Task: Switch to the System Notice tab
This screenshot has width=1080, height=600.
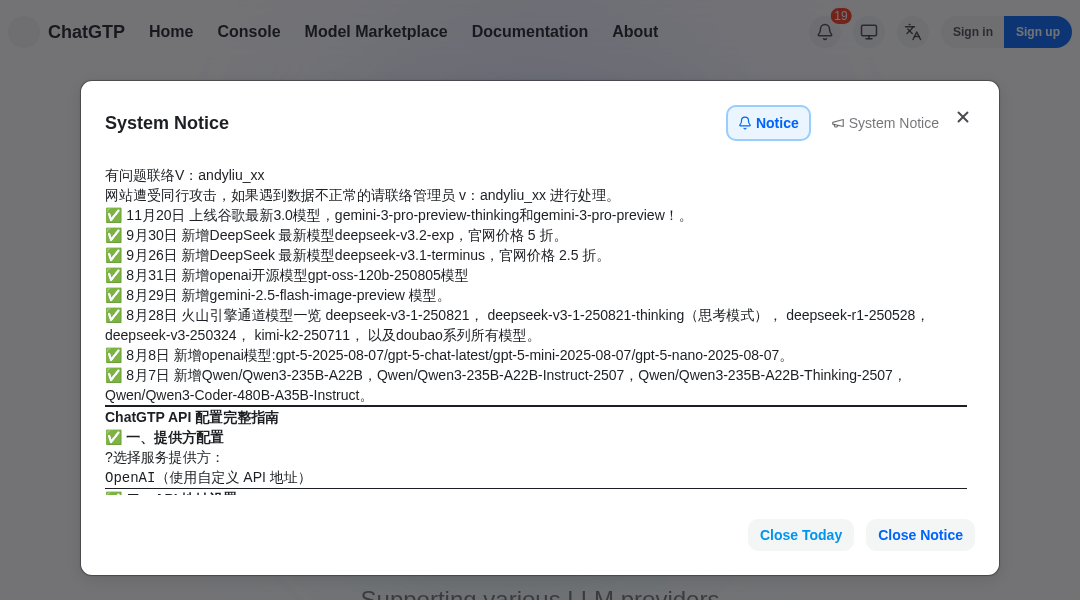Action: coord(885,123)
